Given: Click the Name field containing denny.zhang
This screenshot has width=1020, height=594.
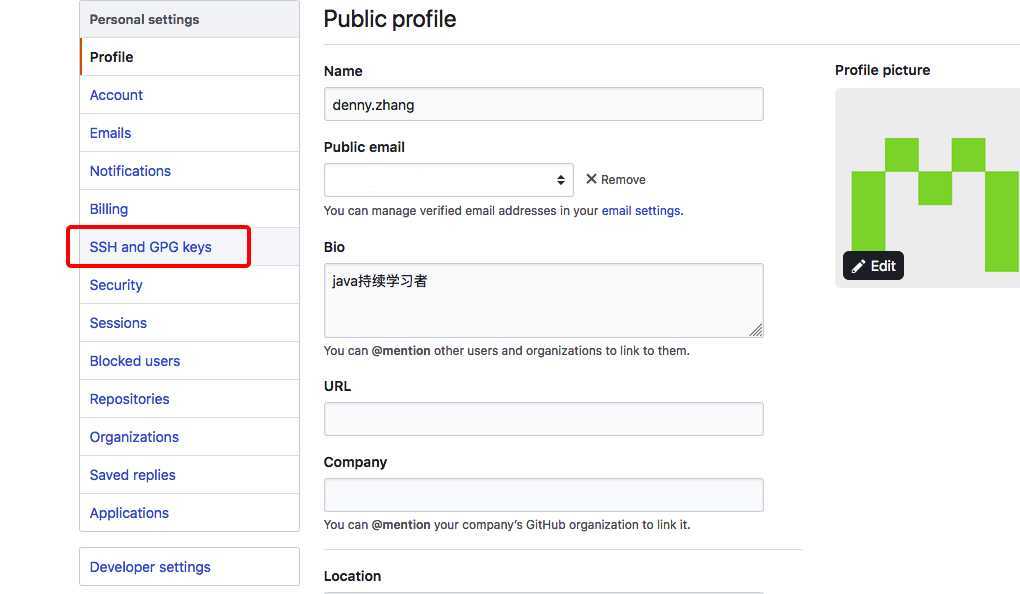Looking at the screenshot, I should (544, 104).
